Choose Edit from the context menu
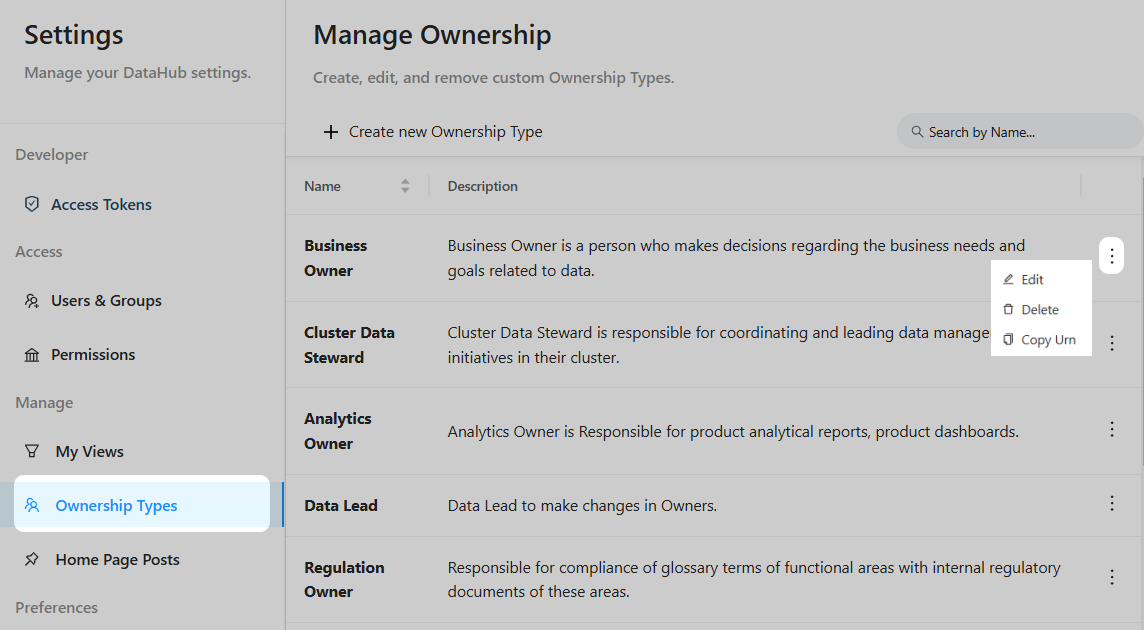The height and width of the screenshot is (630, 1144). pyautogui.click(x=1032, y=280)
